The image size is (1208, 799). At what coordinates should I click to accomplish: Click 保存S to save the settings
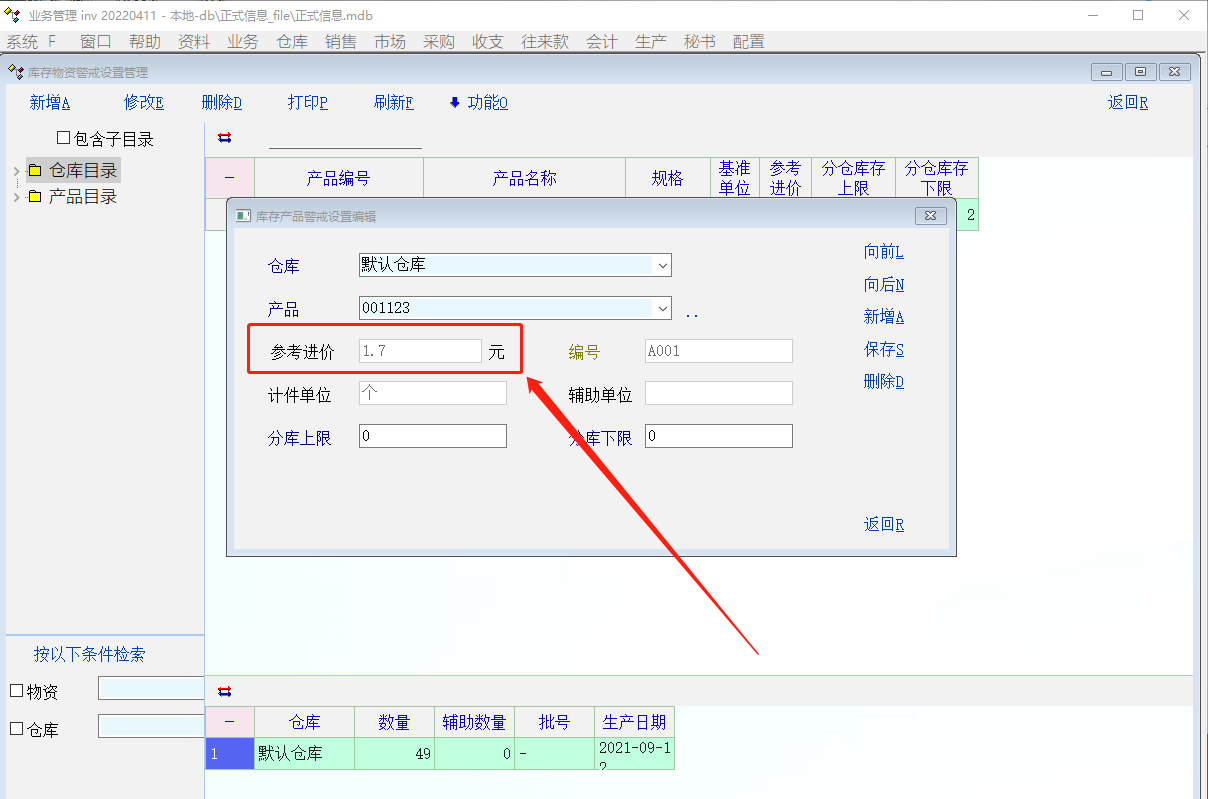coord(884,349)
